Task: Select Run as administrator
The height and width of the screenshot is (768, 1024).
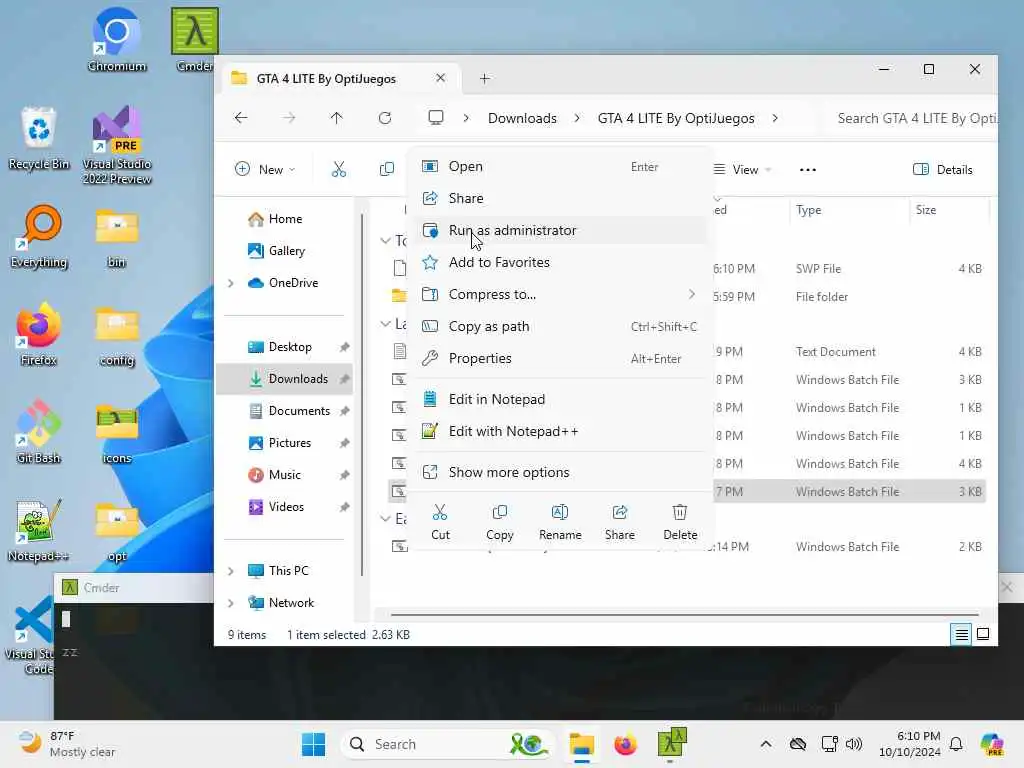Action: coord(559,231)
